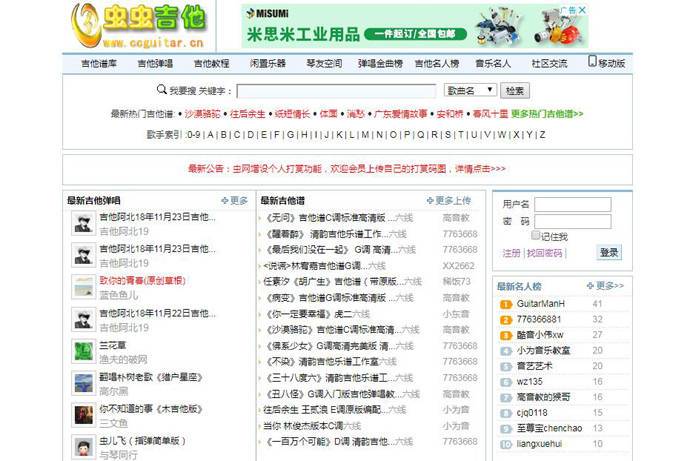Expand 更多 in 最新吉他弹唱 section
The height and width of the screenshot is (461, 690).
(x=233, y=200)
